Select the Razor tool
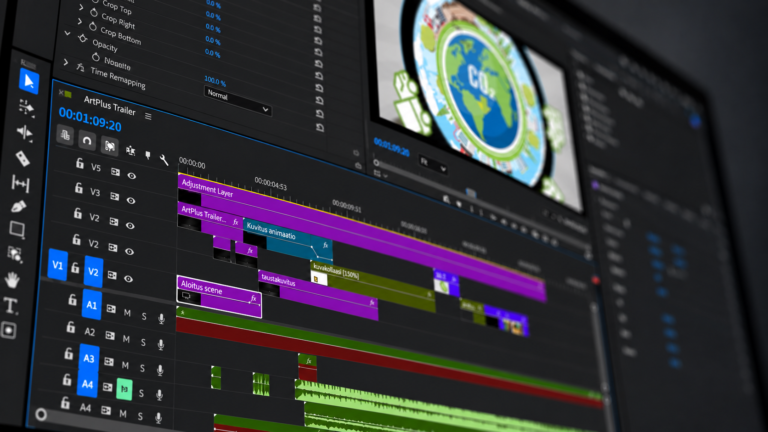 point(22,158)
